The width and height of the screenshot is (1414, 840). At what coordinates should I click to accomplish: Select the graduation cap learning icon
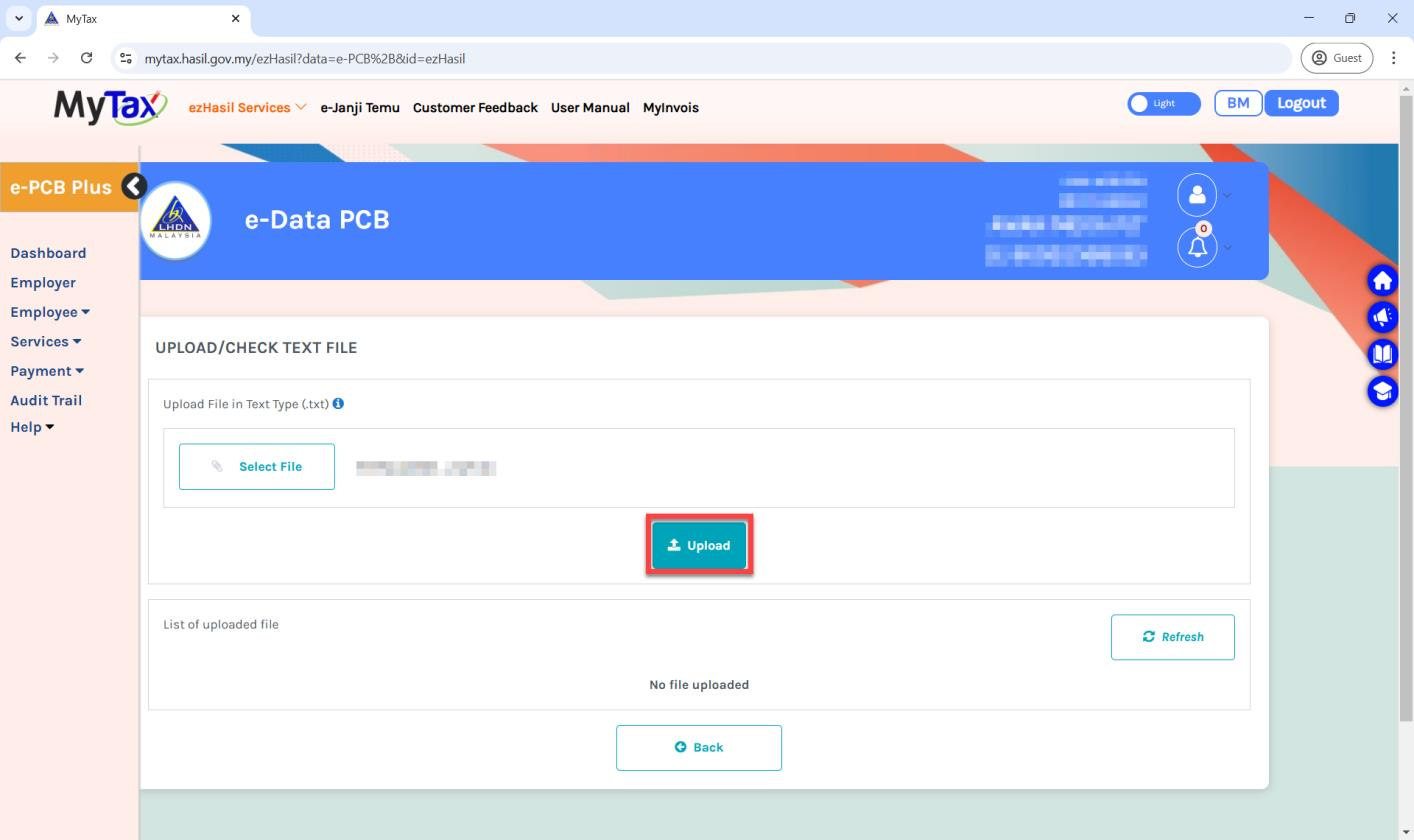pos(1382,391)
